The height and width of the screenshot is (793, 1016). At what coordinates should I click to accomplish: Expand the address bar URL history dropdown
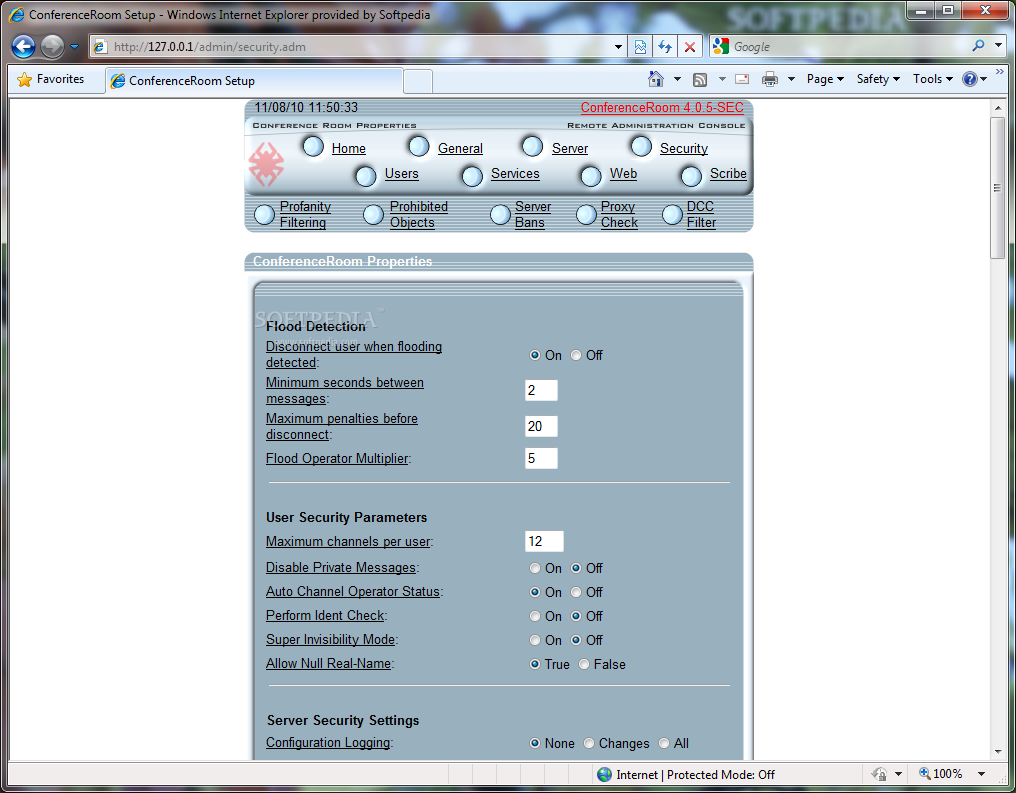(x=618, y=47)
